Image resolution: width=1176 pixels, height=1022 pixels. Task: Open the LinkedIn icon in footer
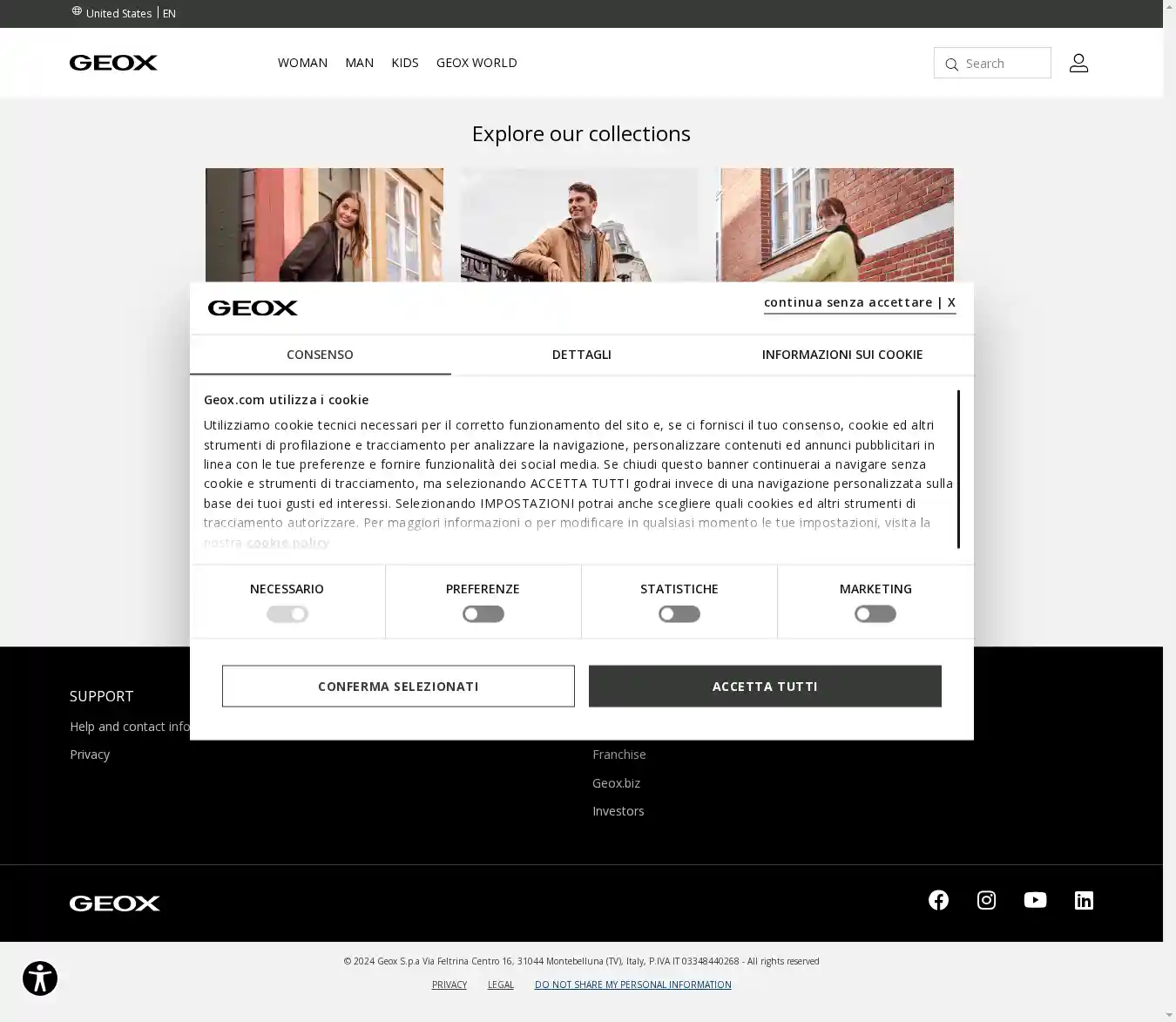coord(1084,900)
